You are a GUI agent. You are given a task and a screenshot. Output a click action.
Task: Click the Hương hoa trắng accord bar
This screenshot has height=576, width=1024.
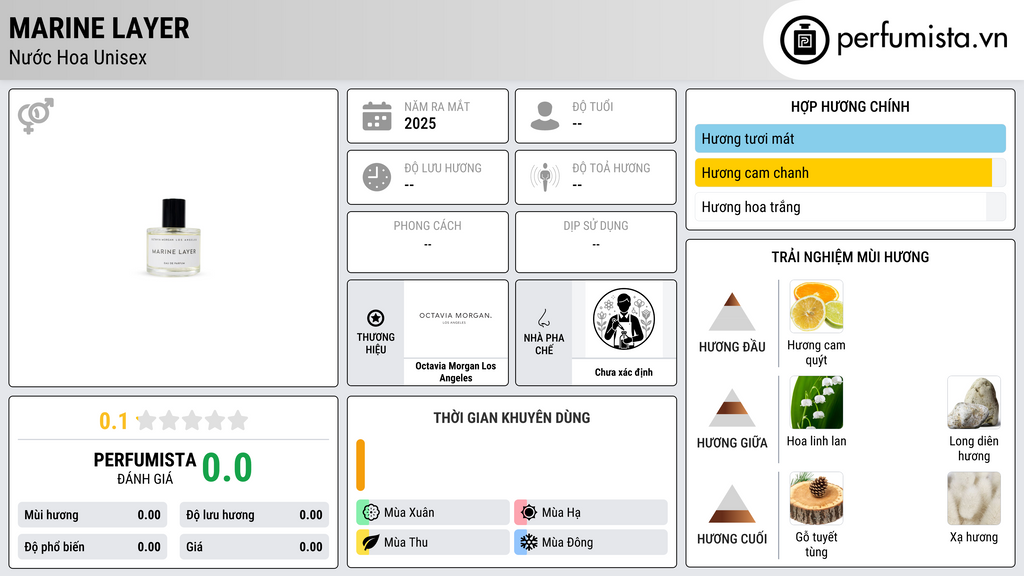coord(850,207)
